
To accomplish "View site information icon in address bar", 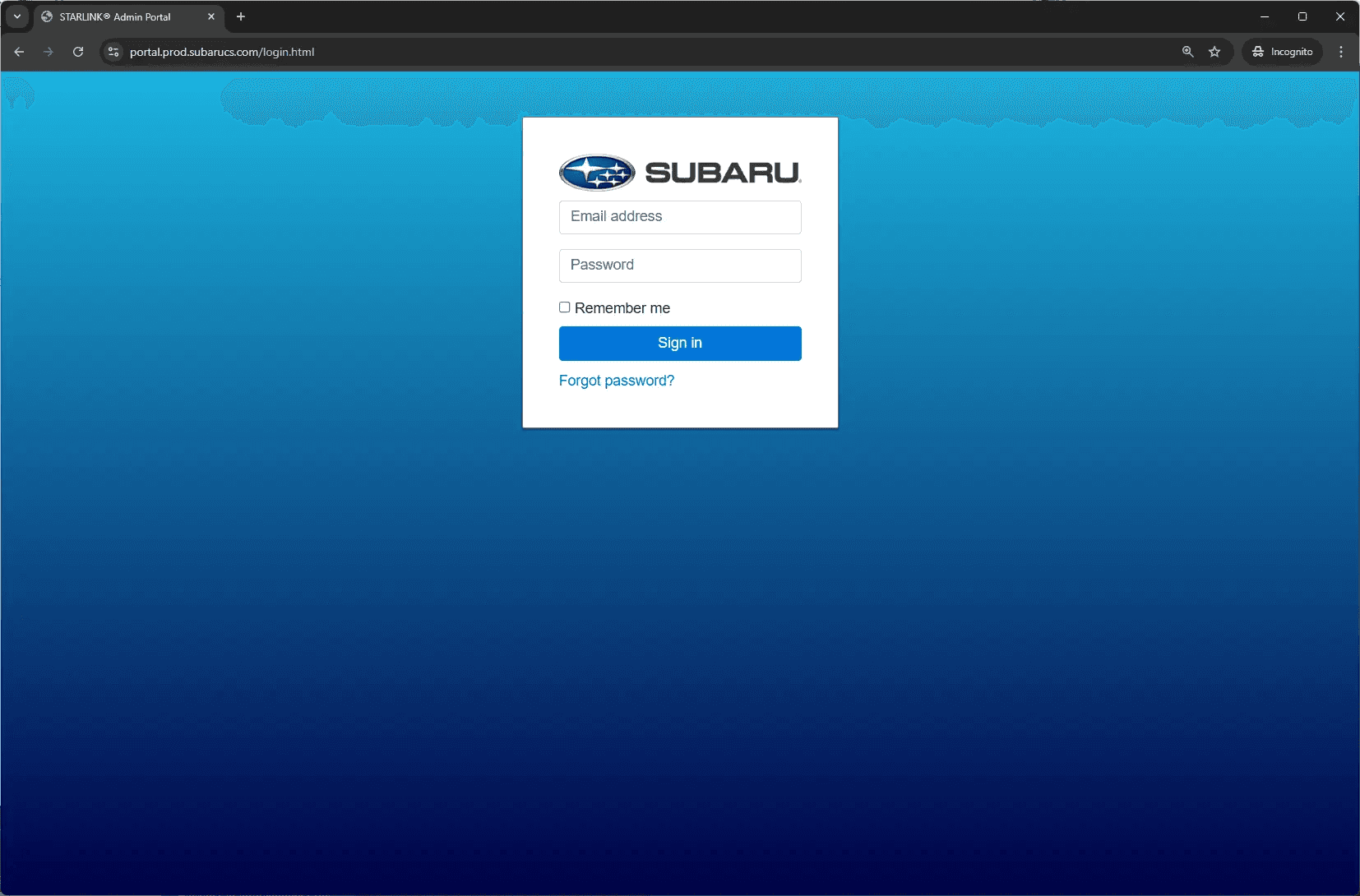I will point(113,52).
